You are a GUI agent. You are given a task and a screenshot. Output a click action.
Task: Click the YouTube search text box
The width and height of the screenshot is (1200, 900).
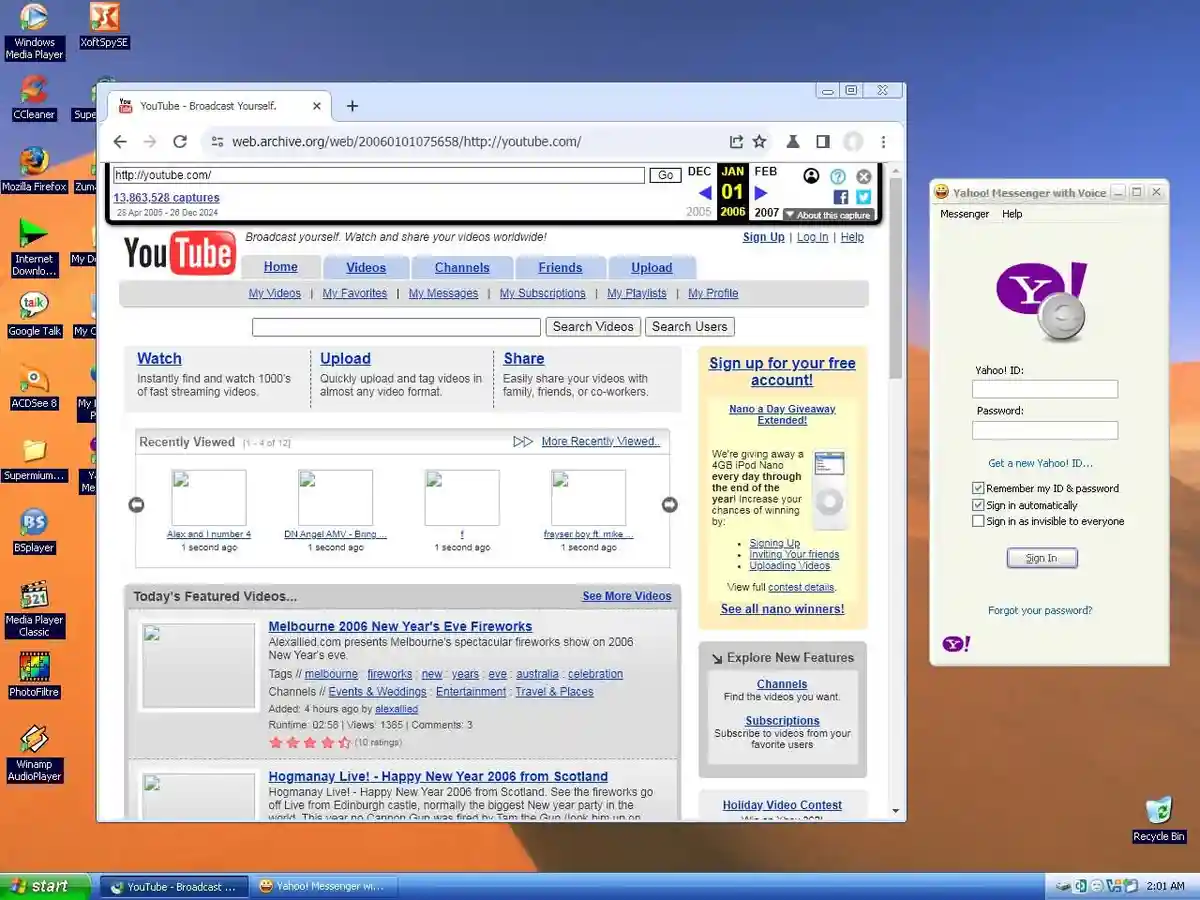coord(396,327)
